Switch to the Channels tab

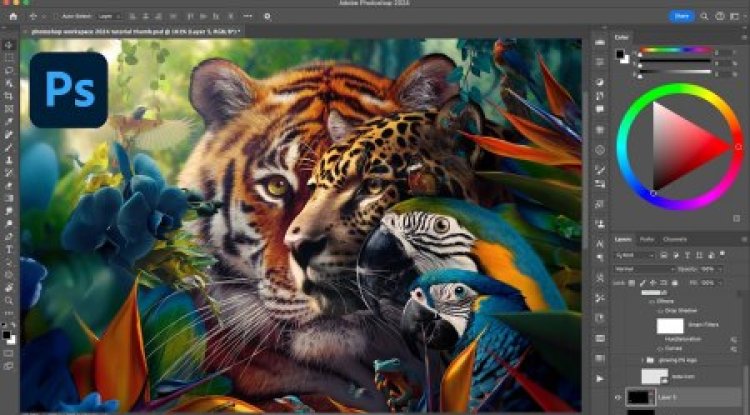(675, 239)
